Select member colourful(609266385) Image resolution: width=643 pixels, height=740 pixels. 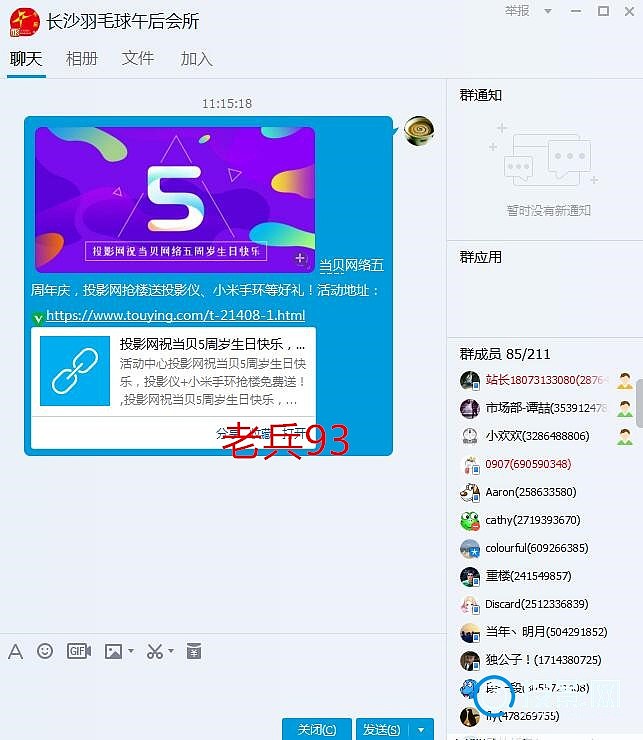545,548
